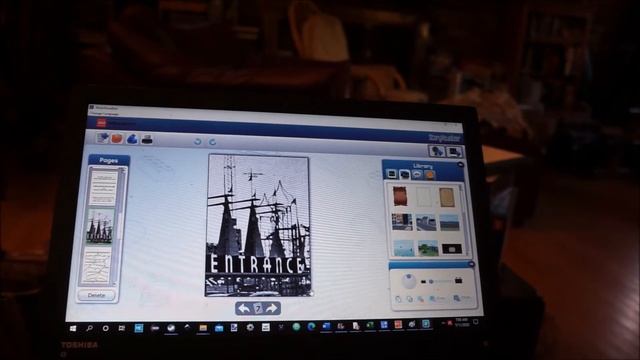The height and width of the screenshot is (360, 640).
Task: Undo with the left circular arrow
Action: pos(198,142)
